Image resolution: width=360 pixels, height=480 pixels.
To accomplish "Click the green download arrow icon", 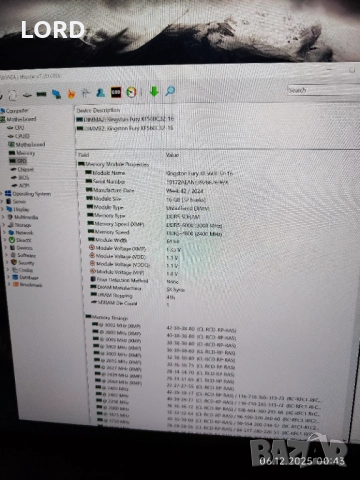I will pyautogui.click(x=154, y=91).
